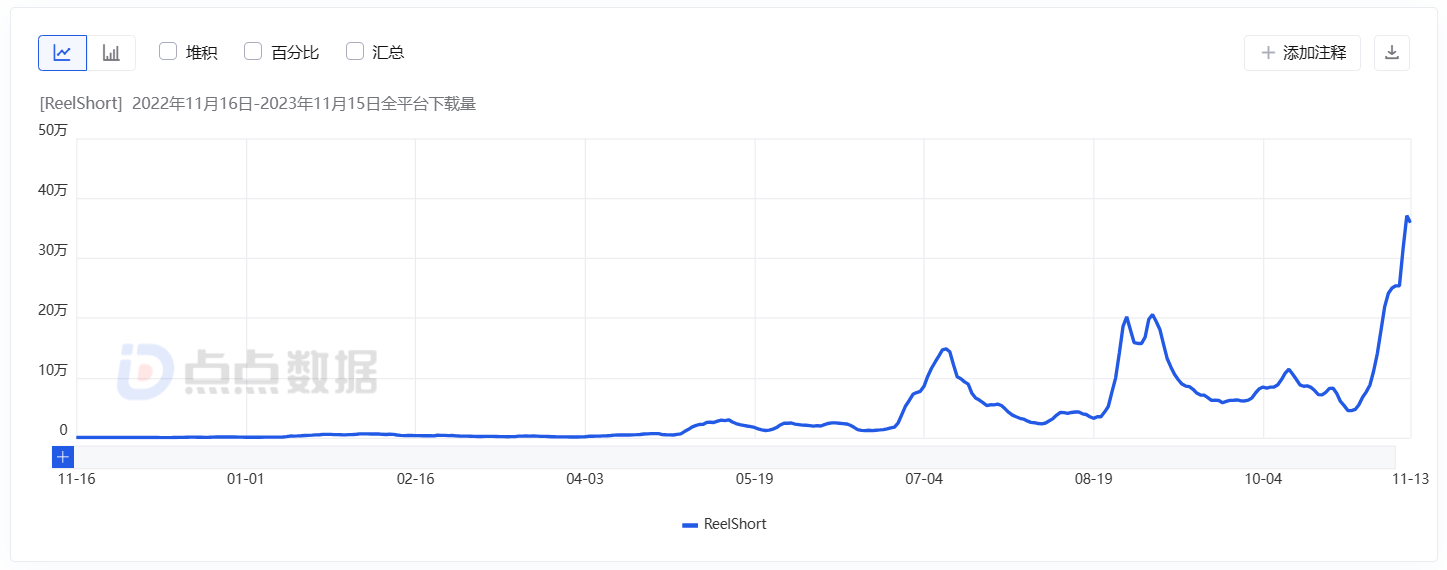Enable the 汇总 checkbox
1447x570 pixels.
click(355, 52)
